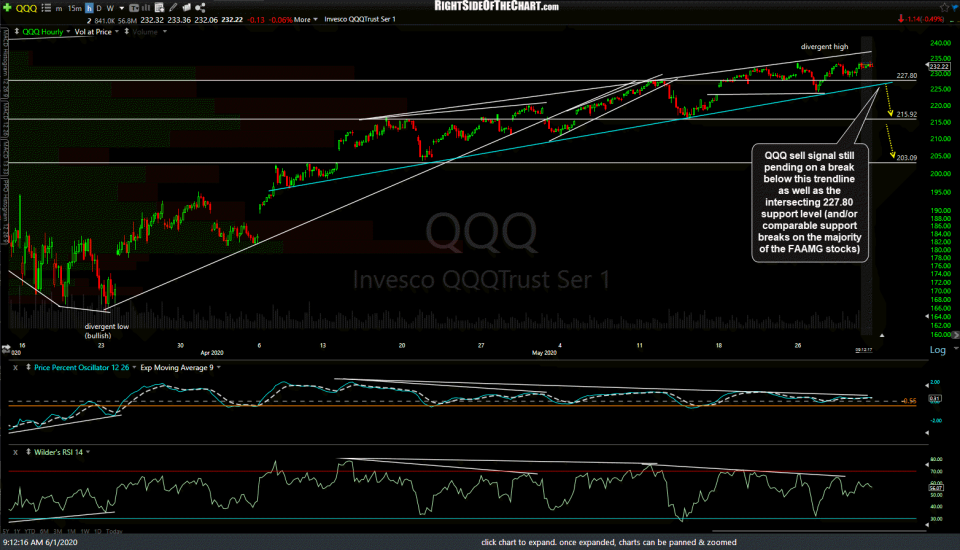The width and height of the screenshot is (960, 550).
Task: Click the timestamp 9:12:16 AM 6/1/2020
Action: click(40, 542)
